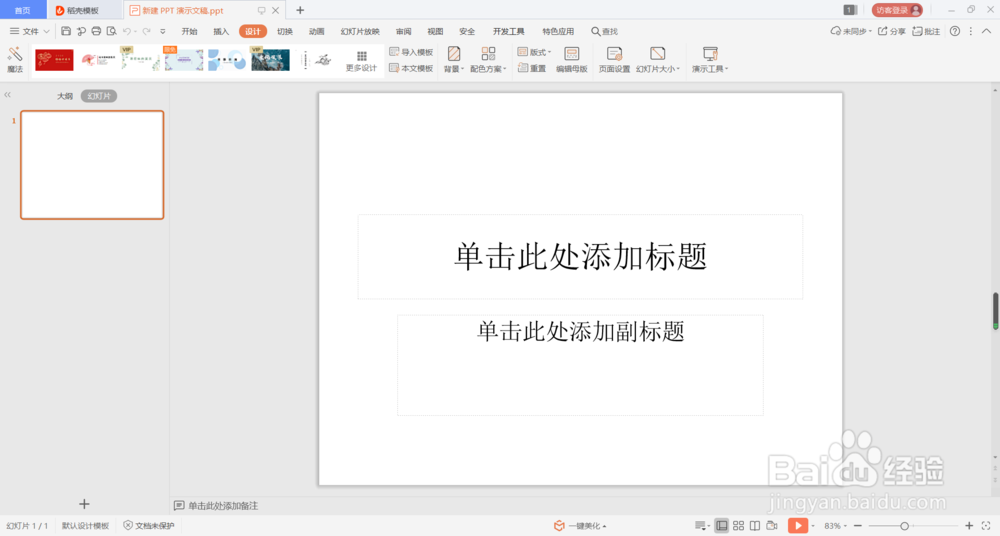
Task: Apply the dark mountain VIP template
Action: pos(270,60)
